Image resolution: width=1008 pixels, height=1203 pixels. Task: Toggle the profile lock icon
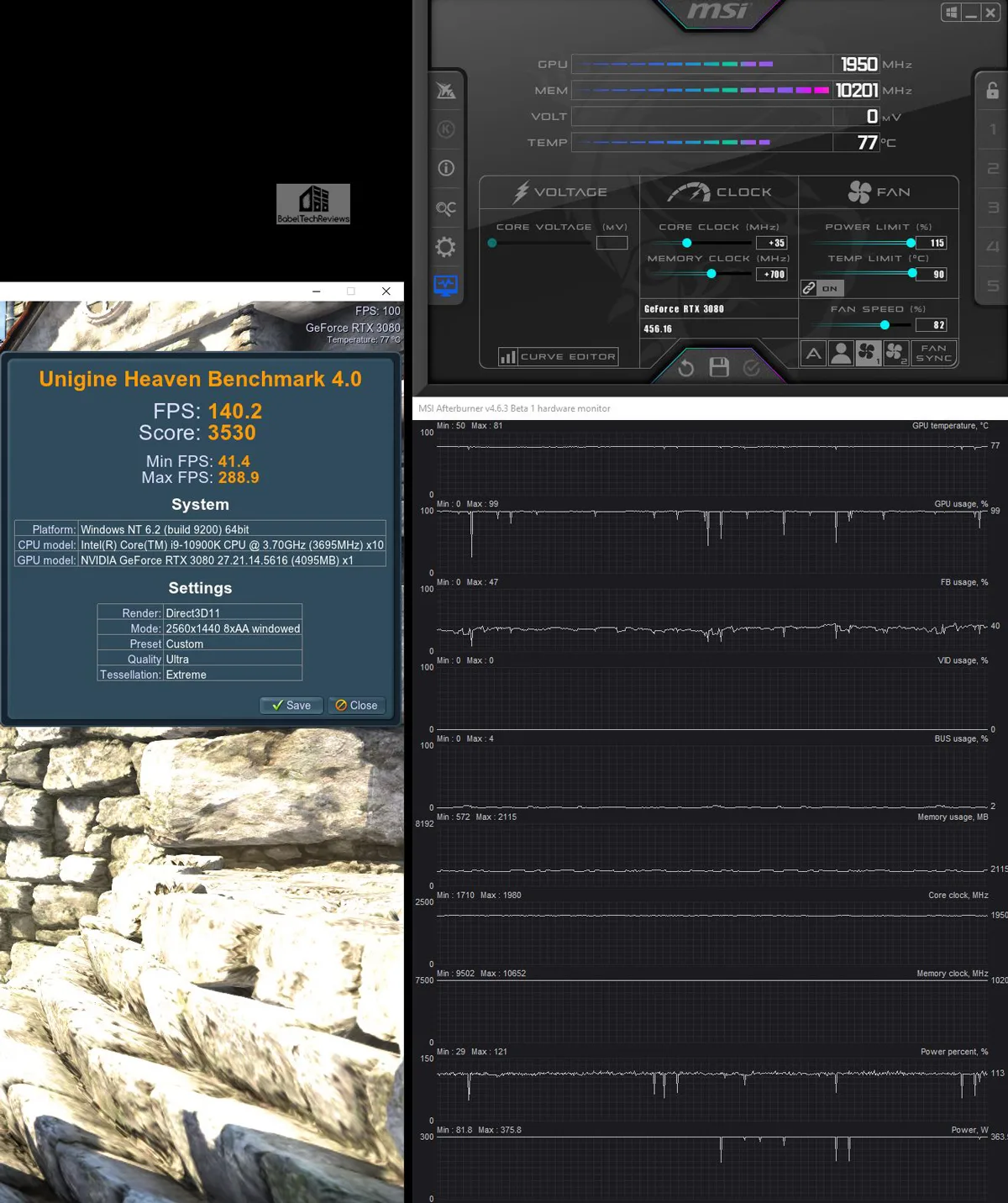click(x=992, y=91)
